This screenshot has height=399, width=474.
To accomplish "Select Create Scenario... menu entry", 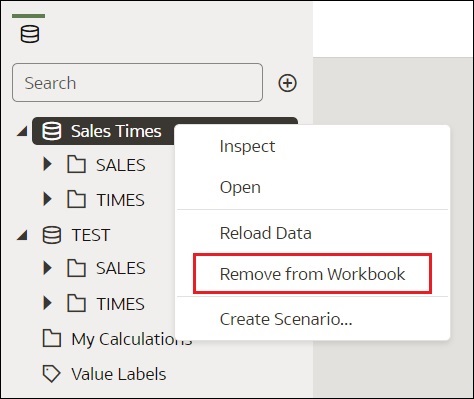I will coord(286,319).
